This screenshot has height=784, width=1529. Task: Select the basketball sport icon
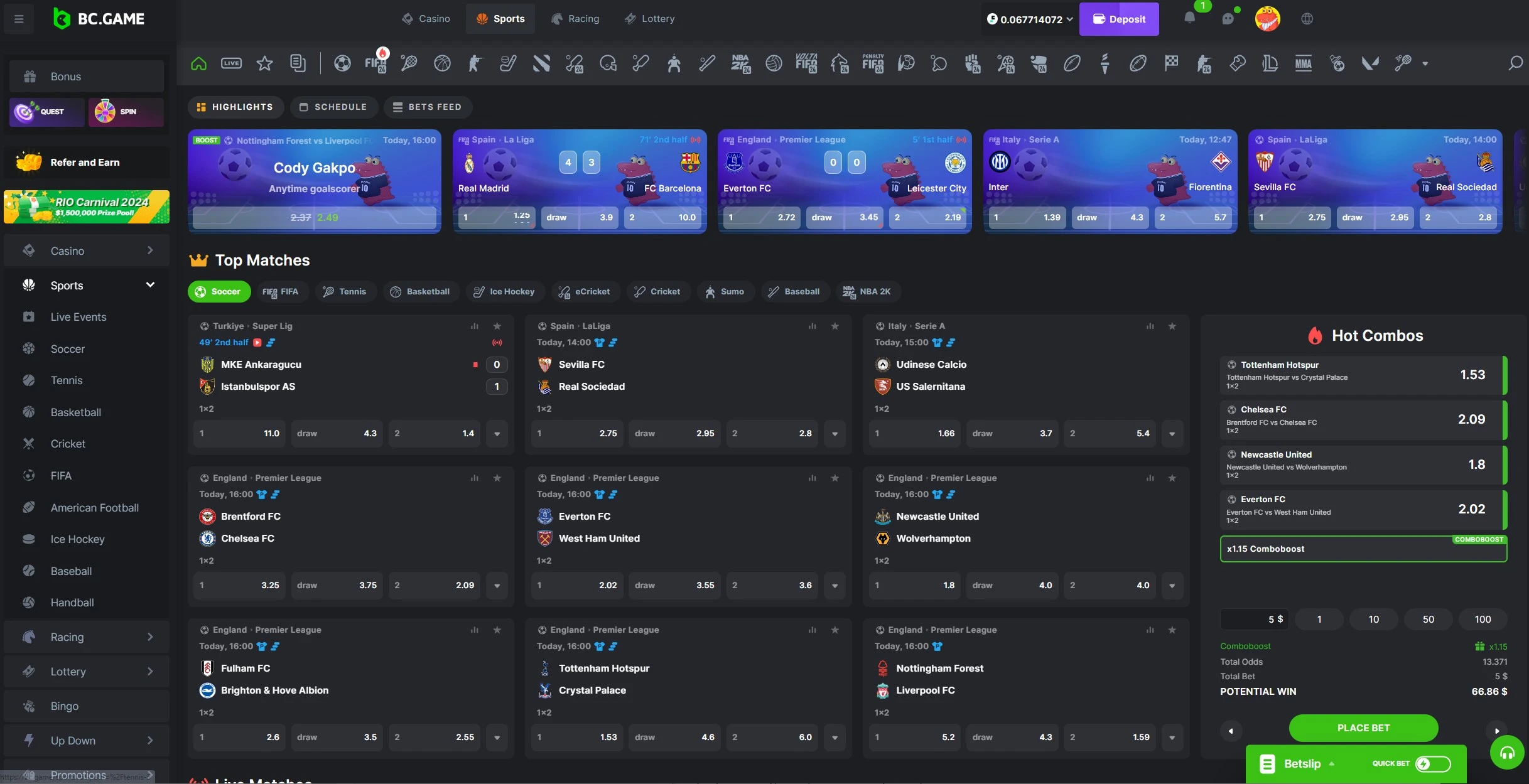click(442, 63)
